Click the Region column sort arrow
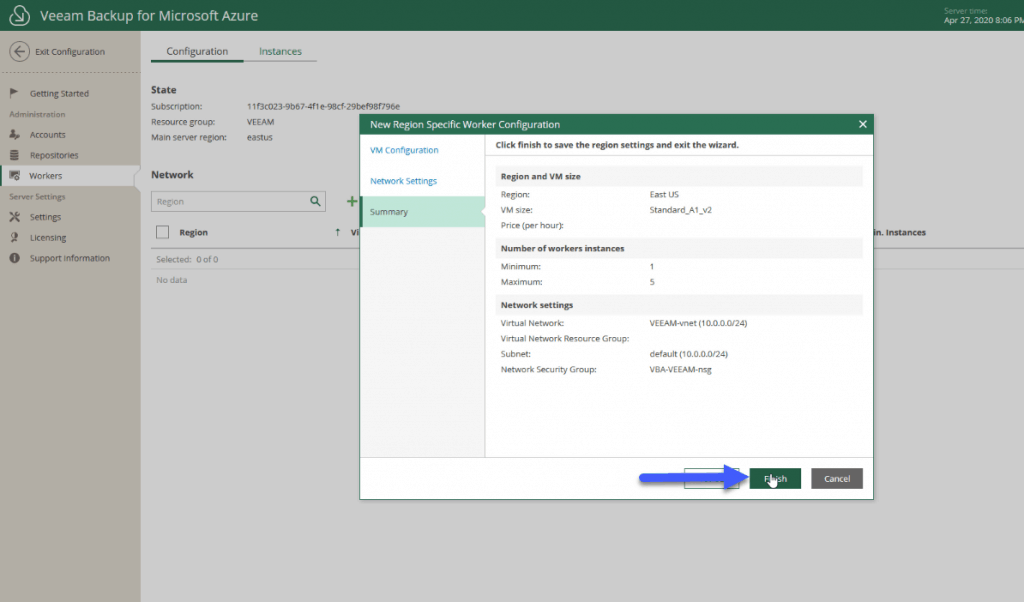1024x602 pixels. point(338,232)
